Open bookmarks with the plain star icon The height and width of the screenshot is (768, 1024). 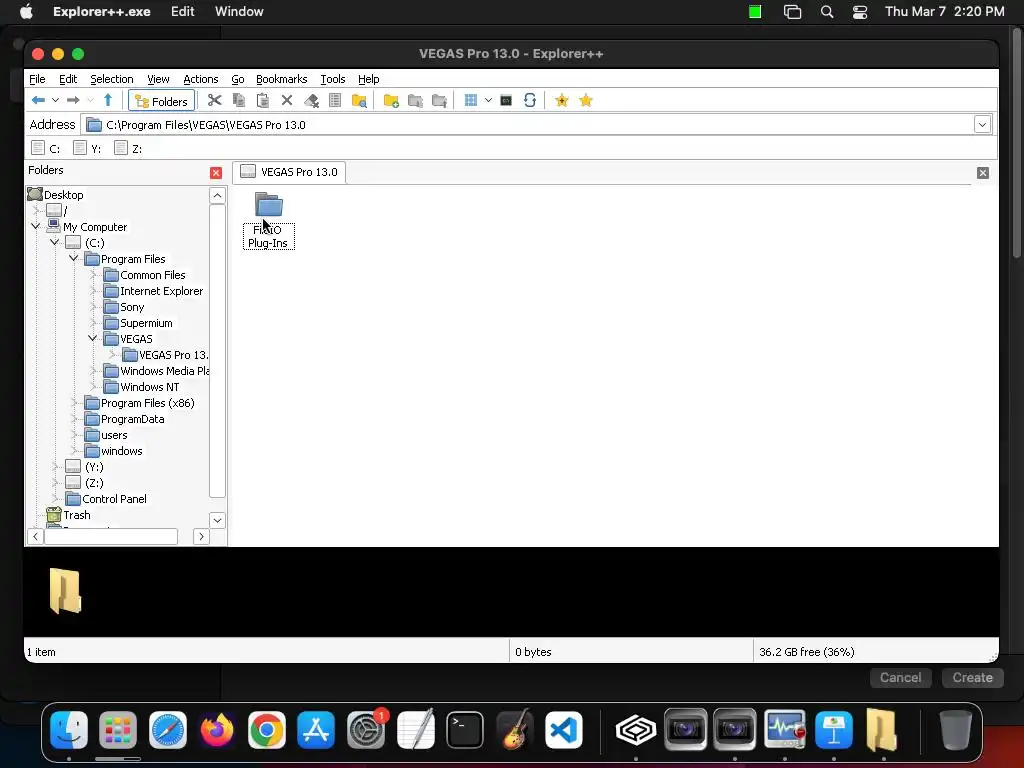pos(586,101)
